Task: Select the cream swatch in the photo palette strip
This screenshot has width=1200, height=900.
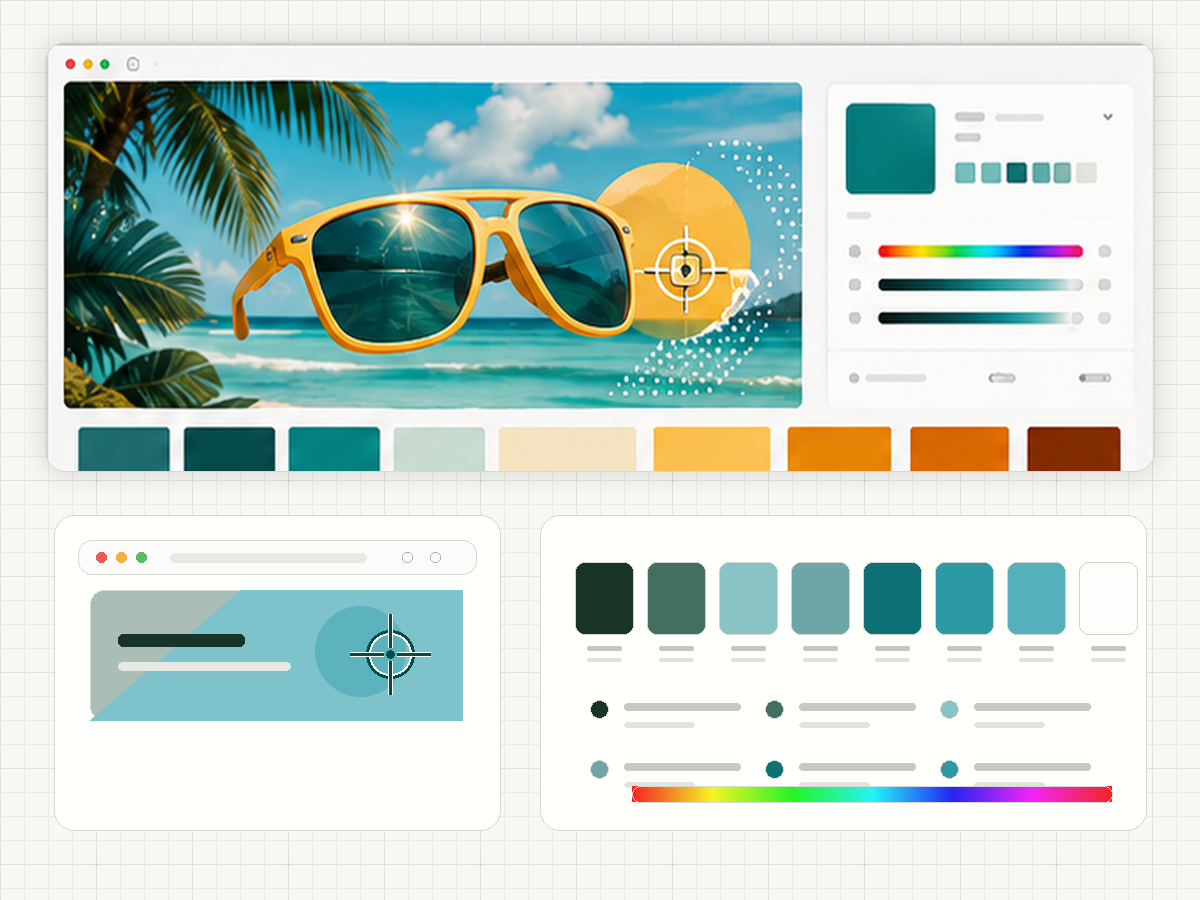Action: point(567,449)
